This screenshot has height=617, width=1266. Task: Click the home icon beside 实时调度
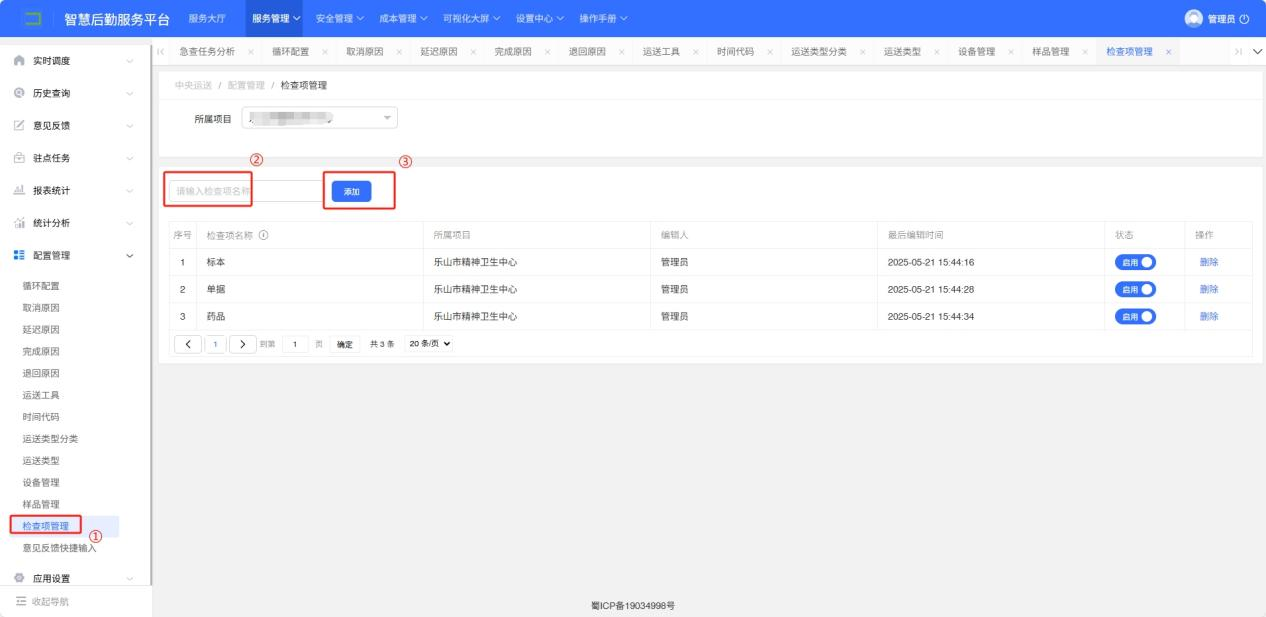[x=19, y=61]
